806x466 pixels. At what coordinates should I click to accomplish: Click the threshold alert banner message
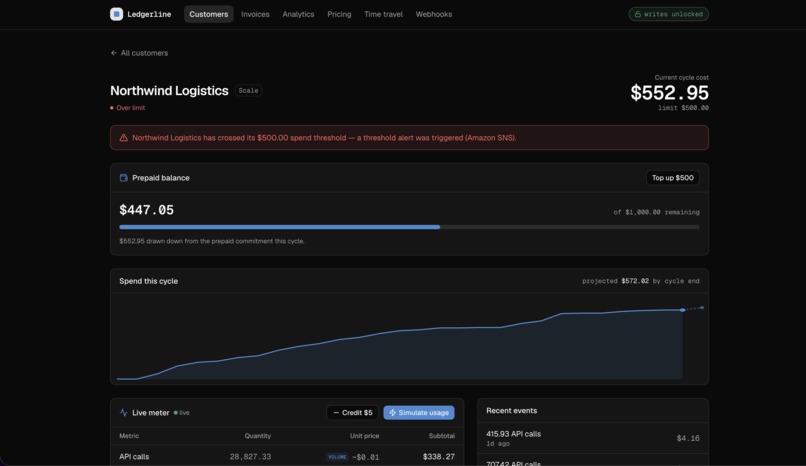click(324, 138)
